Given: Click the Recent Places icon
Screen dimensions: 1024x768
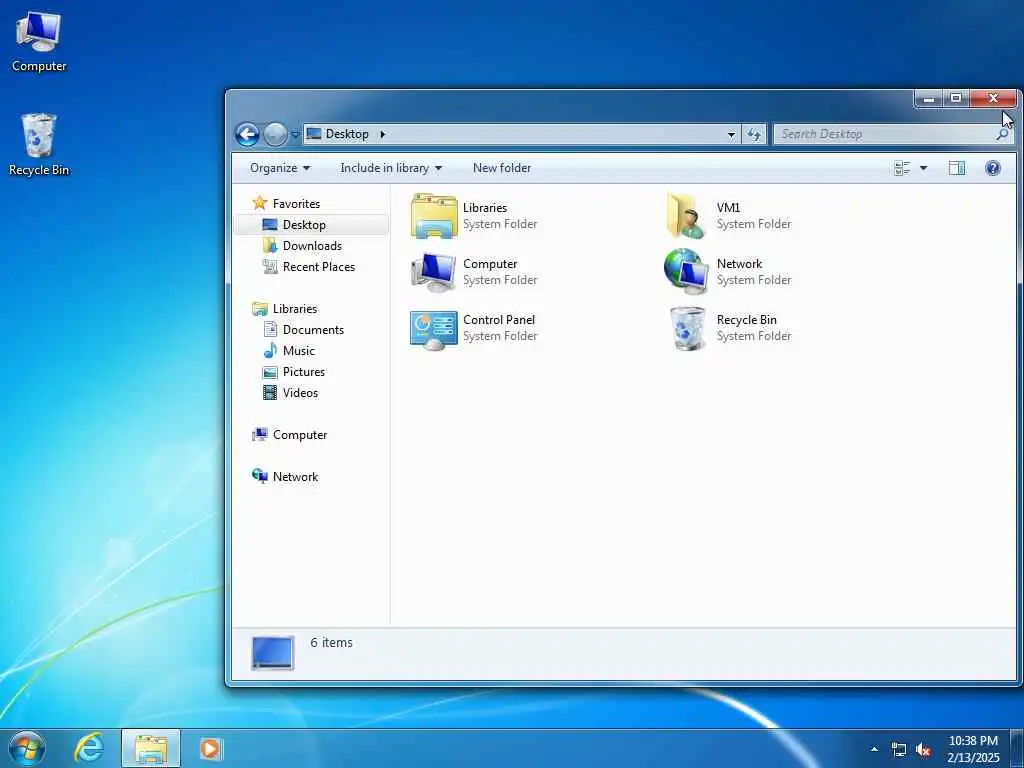Looking at the screenshot, I should coord(270,266).
